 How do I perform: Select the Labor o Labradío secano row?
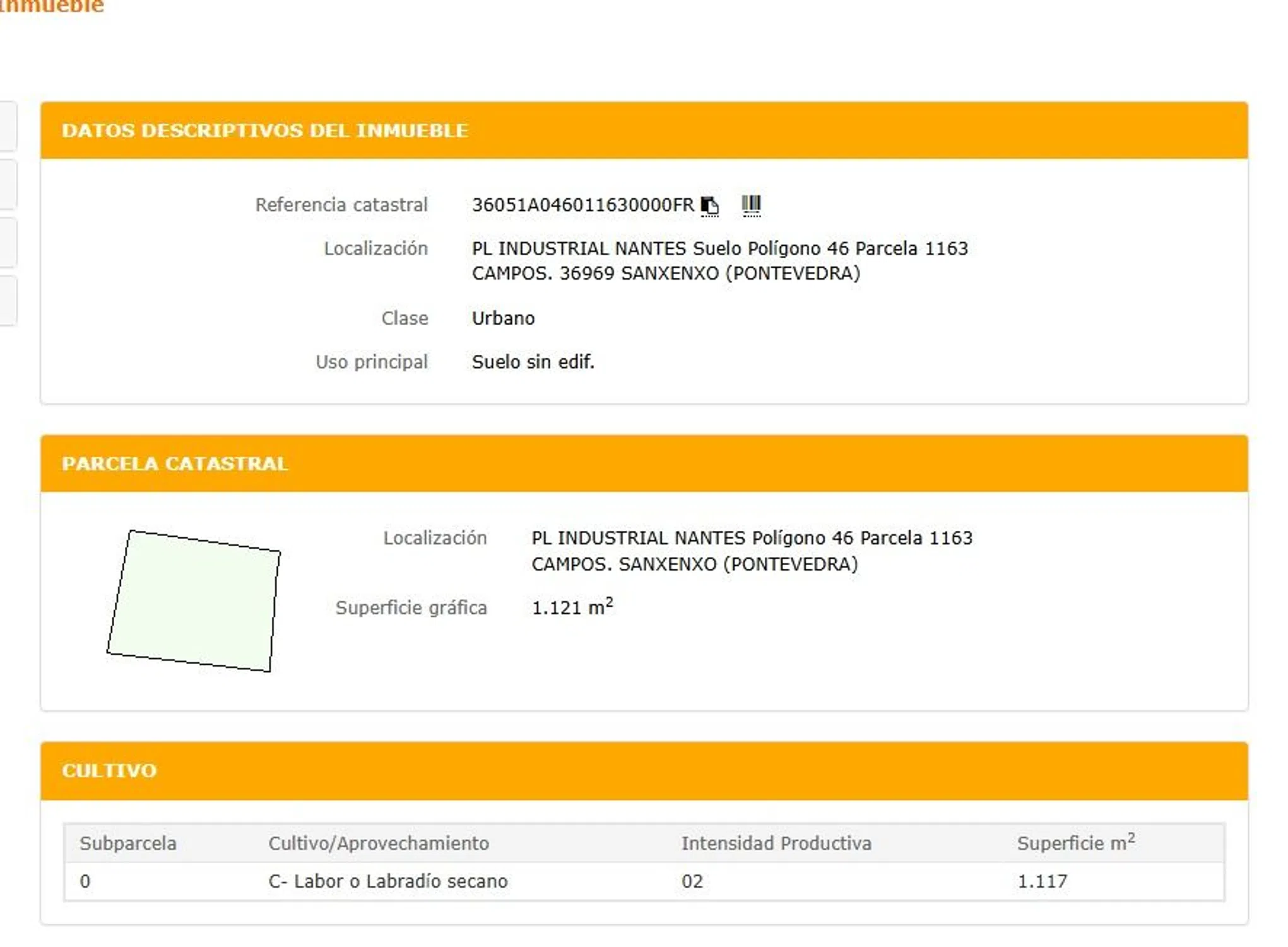click(387, 881)
